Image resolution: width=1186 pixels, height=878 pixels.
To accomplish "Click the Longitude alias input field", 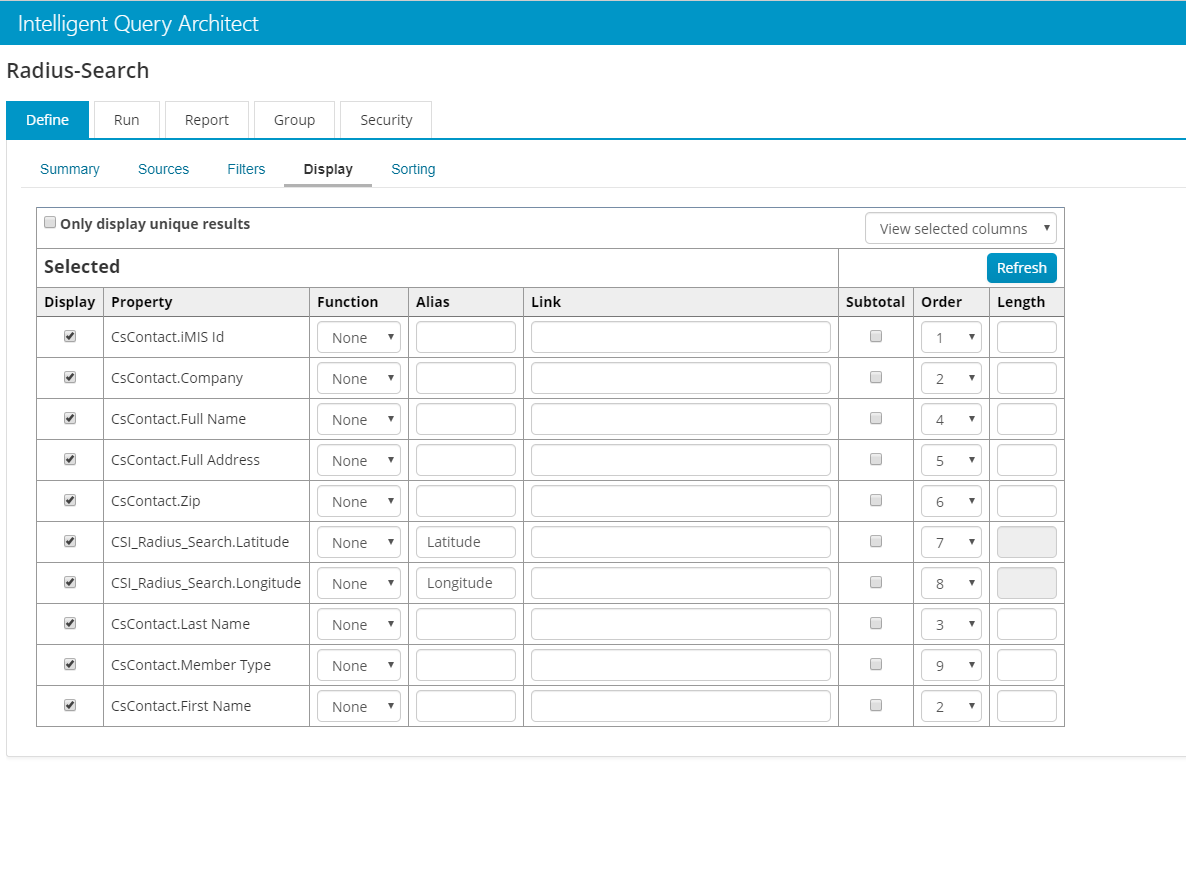I will click(x=465, y=583).
